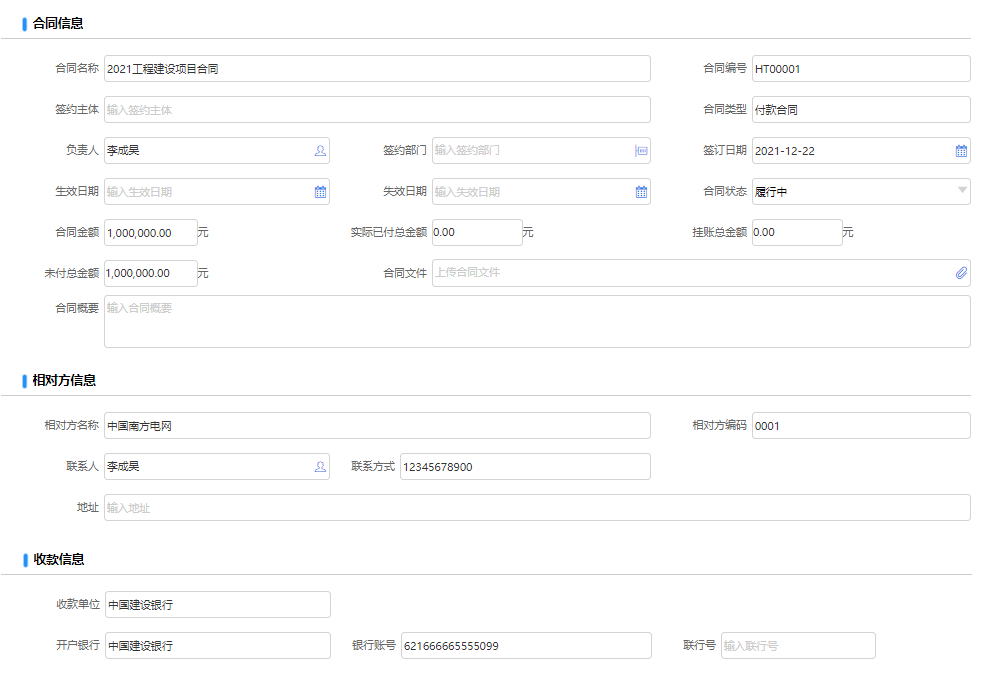The width and height of the screenshot is (993, 675).
Task: Expand the 合同状态 dropdown arrow
Action: [x=962, y=190]
